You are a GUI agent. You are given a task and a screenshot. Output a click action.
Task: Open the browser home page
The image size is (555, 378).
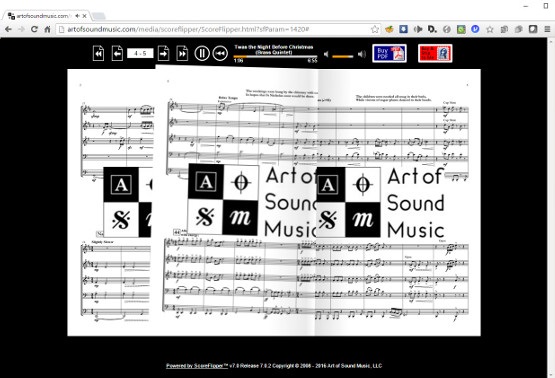(x=47, y=29)
